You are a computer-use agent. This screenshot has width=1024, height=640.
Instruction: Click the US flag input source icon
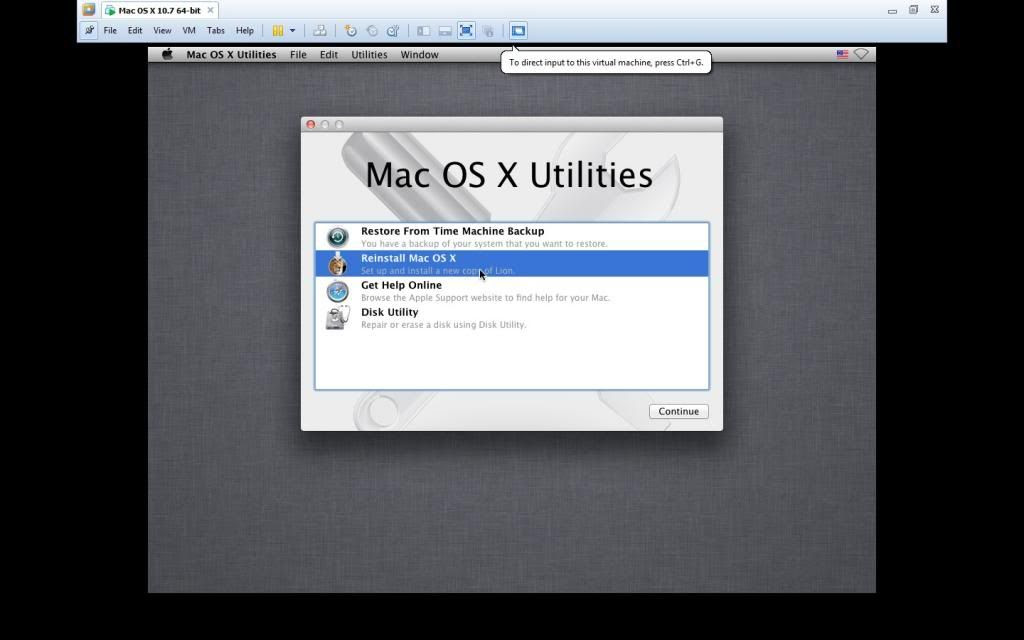click(842, 54)
